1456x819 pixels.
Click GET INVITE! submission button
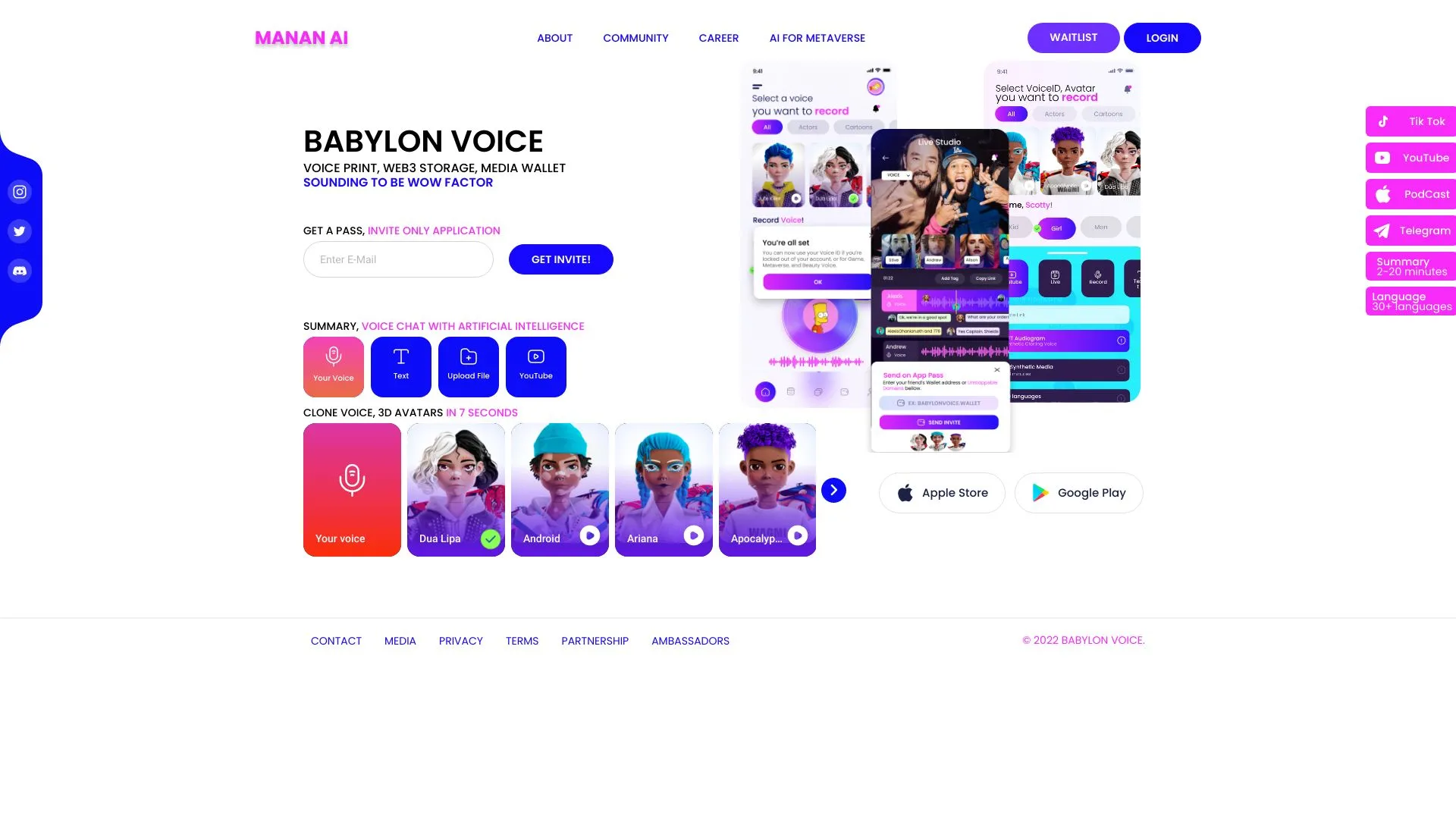pos(560,259)
